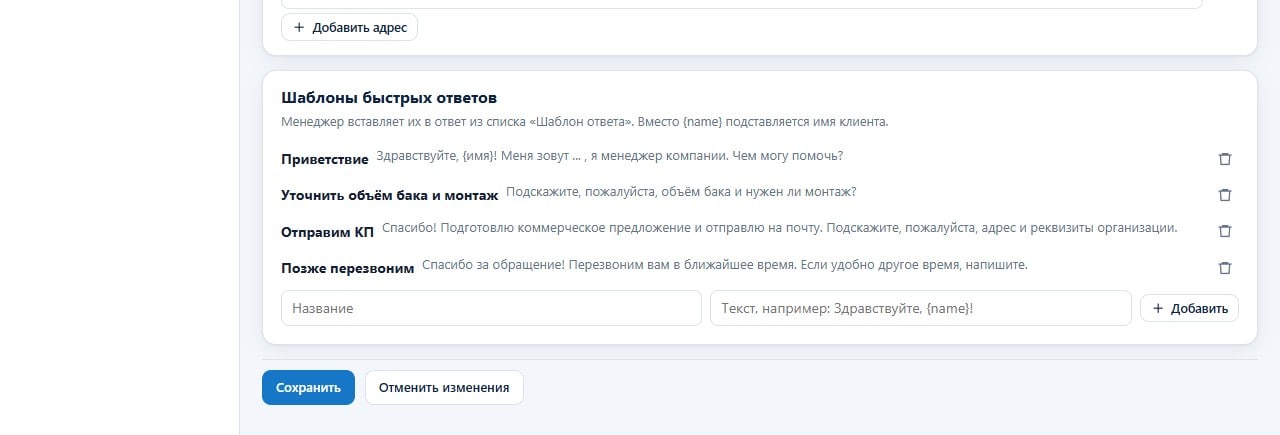Viewport: 1280px width, 435px height.
Task: Click the Добавить адрес button
Action: click(x=349, y=27)
